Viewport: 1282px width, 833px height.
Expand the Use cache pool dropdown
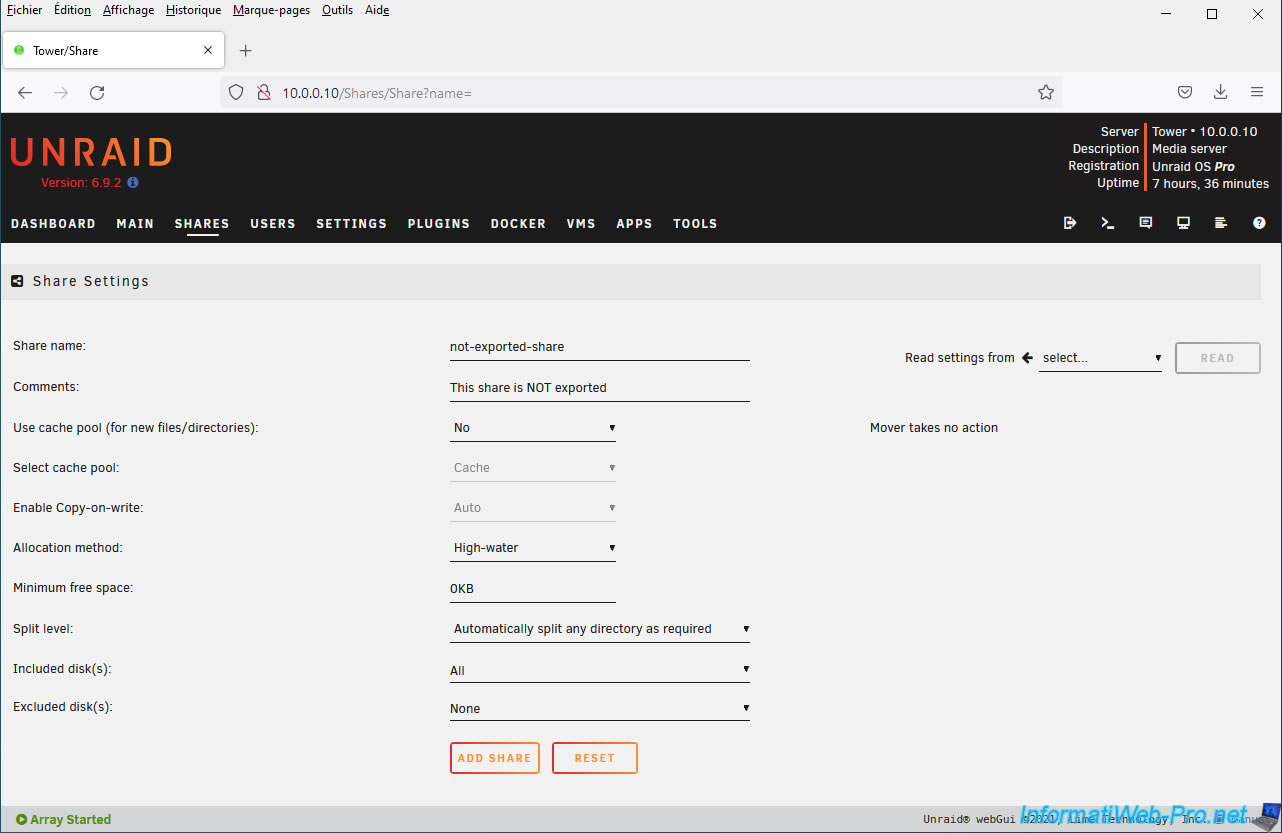pos(533,428)
